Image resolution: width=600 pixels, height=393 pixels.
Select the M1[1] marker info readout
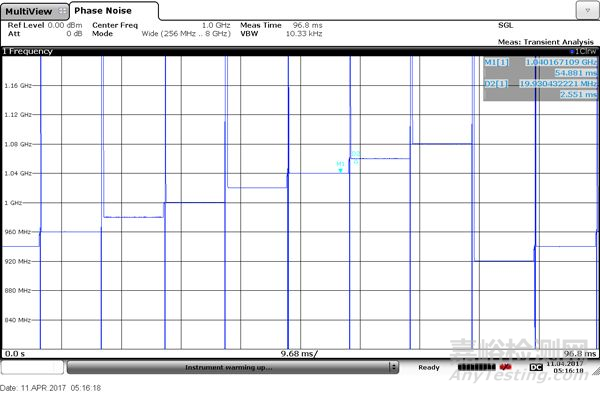[x=540, y=67]
